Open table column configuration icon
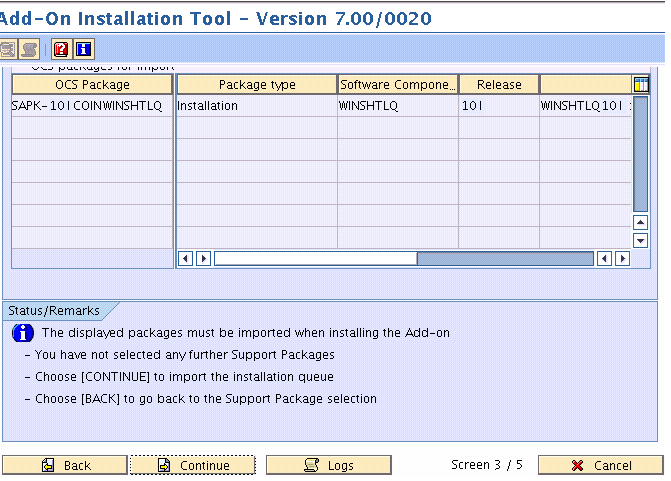The image size is (671, 481). [x=641, y=84]
